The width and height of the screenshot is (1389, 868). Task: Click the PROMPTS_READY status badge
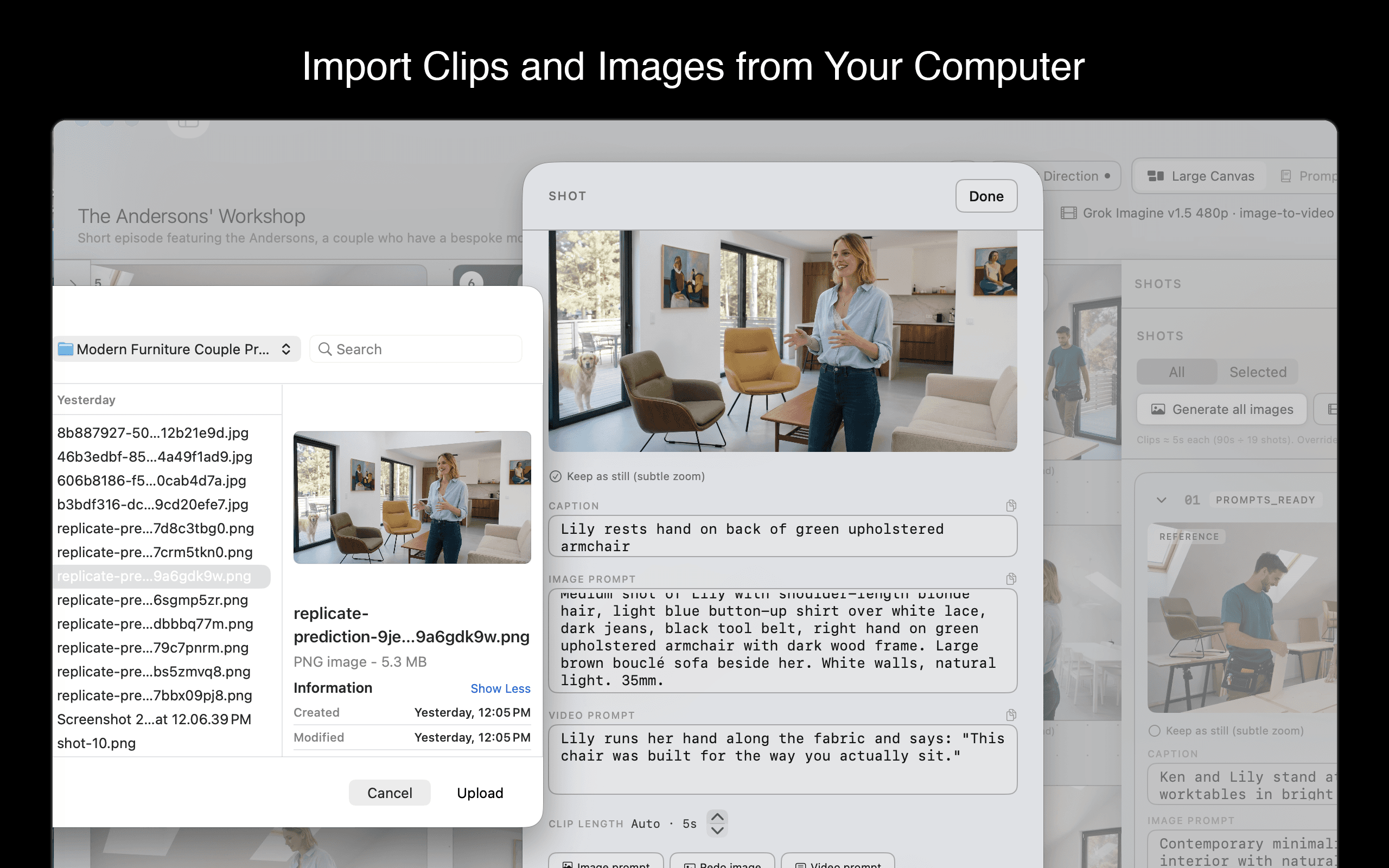click(x=1265, y=500)
